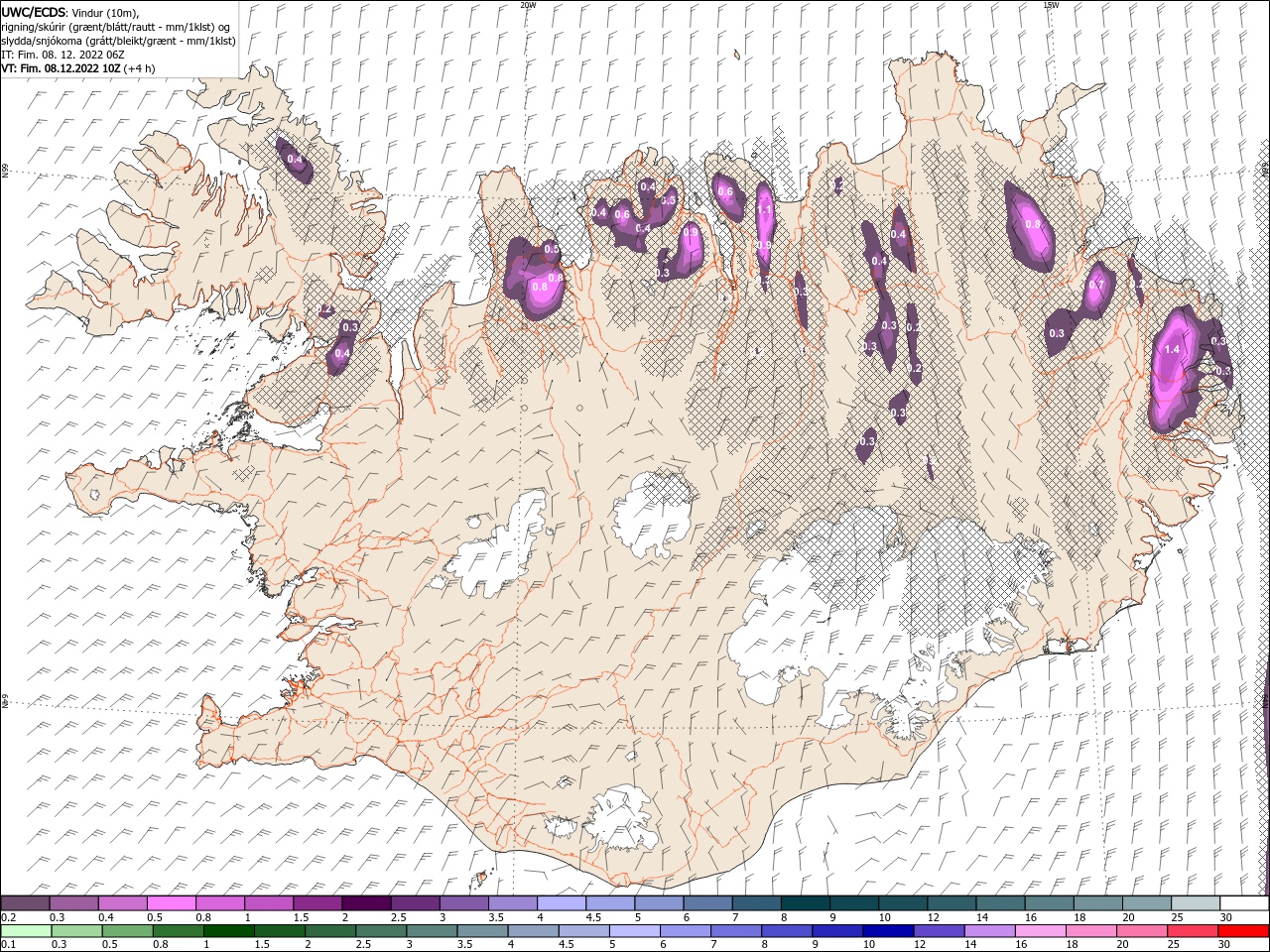Click the 15W longitude label at top

(x=1051, y=5)
